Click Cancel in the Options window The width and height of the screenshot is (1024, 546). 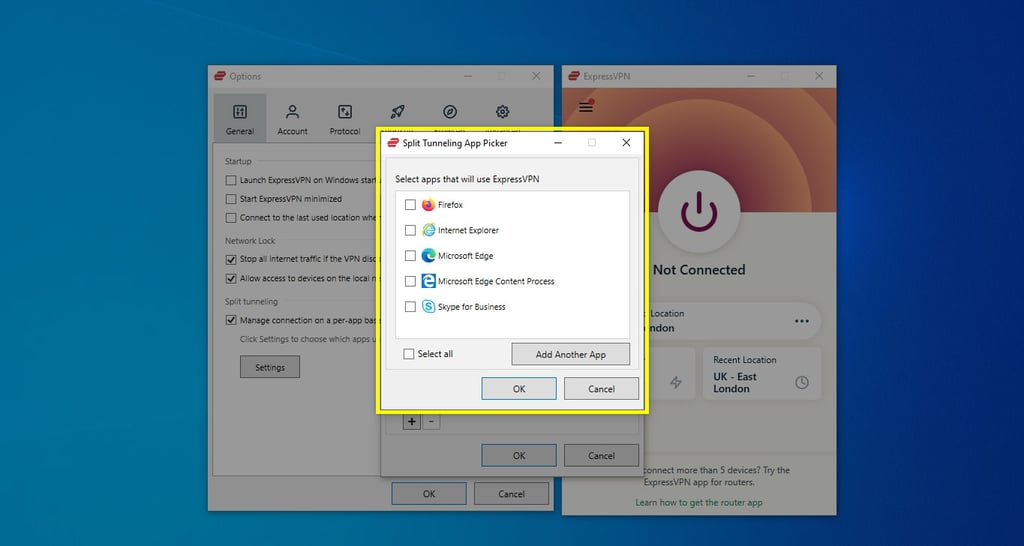(511, 494)
